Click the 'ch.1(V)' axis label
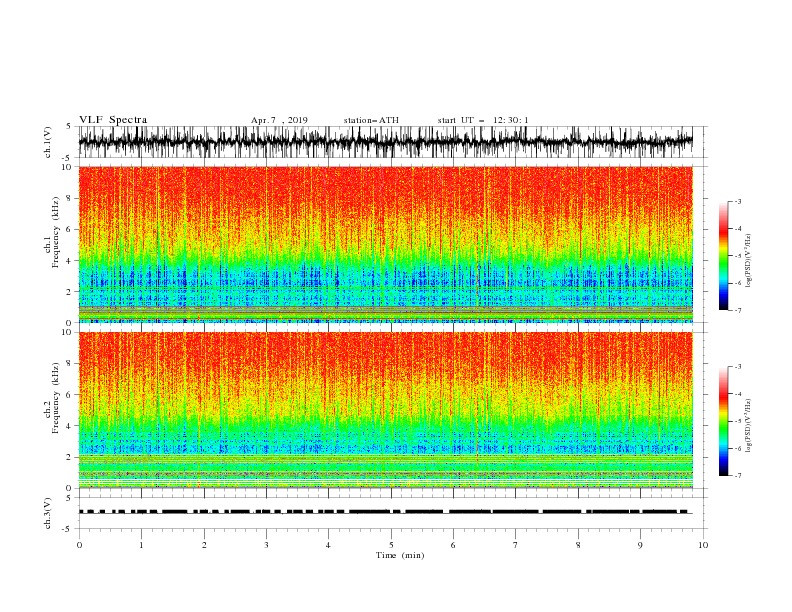Viewport: 792px width, 612px height. 48,142
